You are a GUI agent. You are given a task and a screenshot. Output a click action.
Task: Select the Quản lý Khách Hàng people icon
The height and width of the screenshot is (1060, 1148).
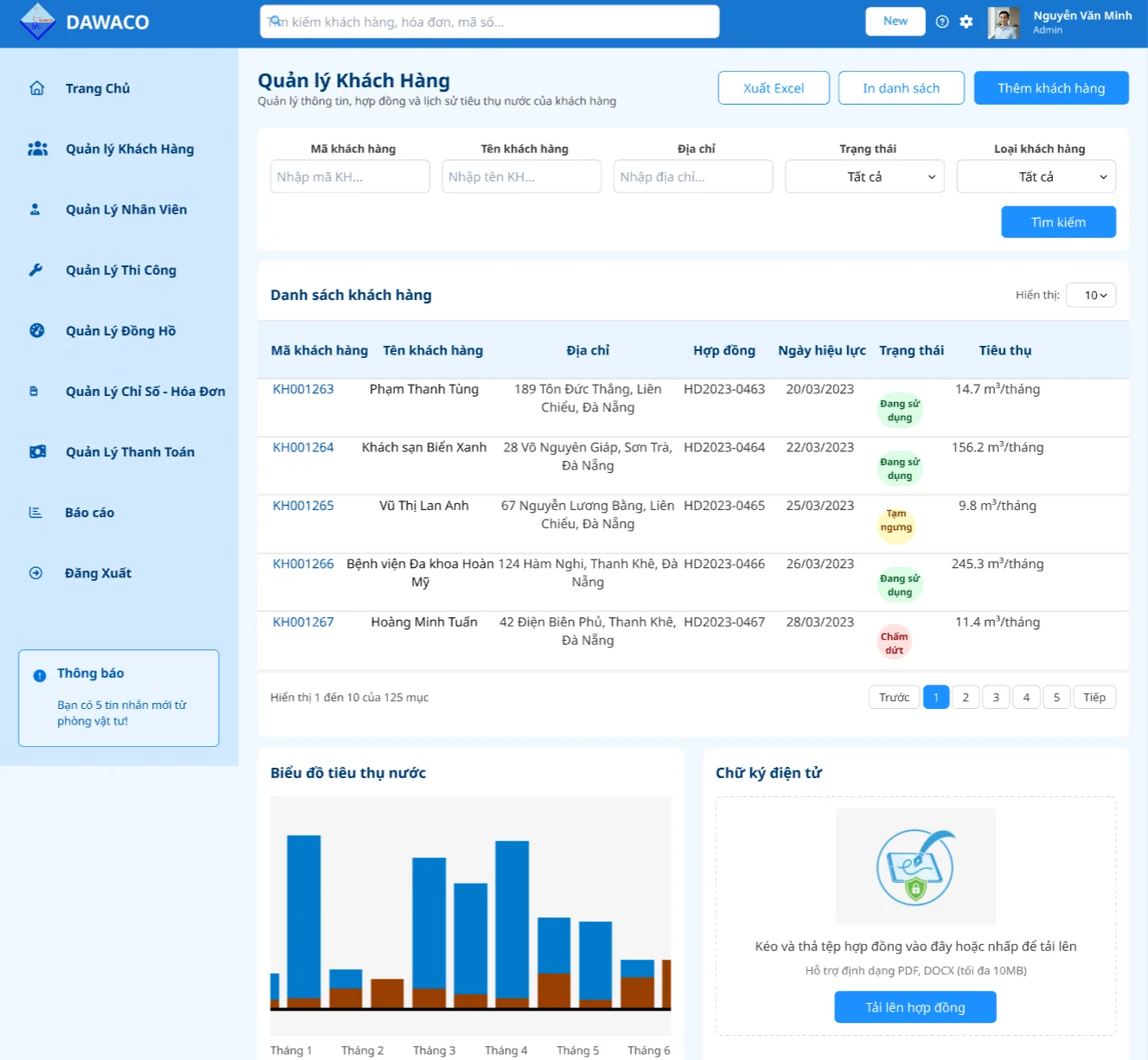pos(37,149)
